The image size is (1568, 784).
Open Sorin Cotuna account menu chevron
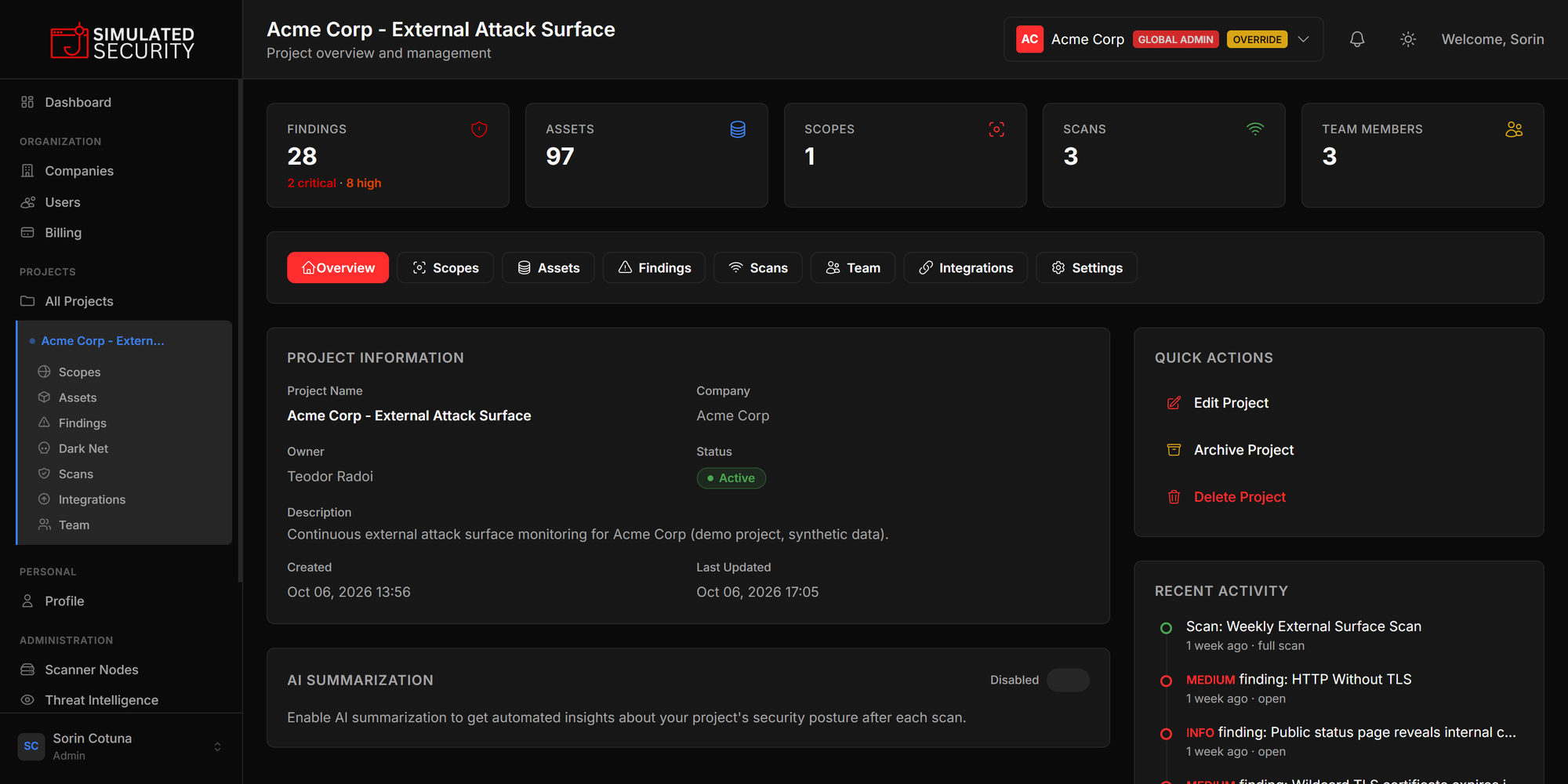(217, 747)
